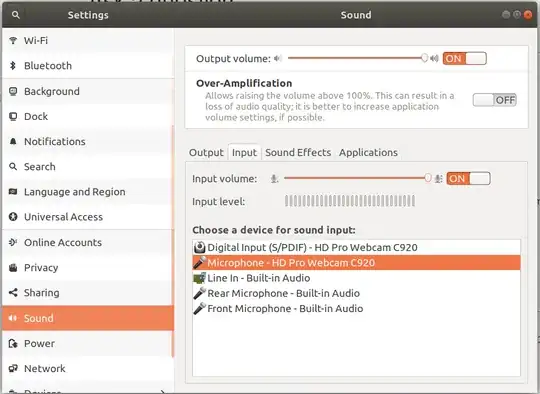The width and height of the screenshot is (540, 394).
Task: Open the Applications tab
Action: point(368,152)
